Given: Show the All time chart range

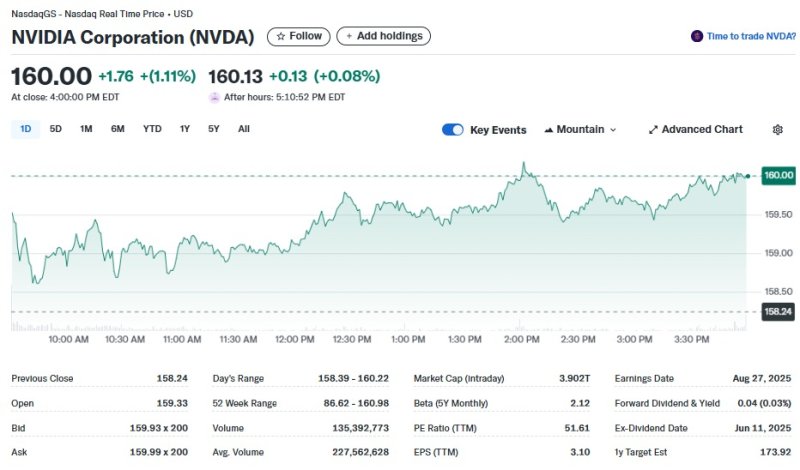Looking at the screenshot, I should [244, 129].
